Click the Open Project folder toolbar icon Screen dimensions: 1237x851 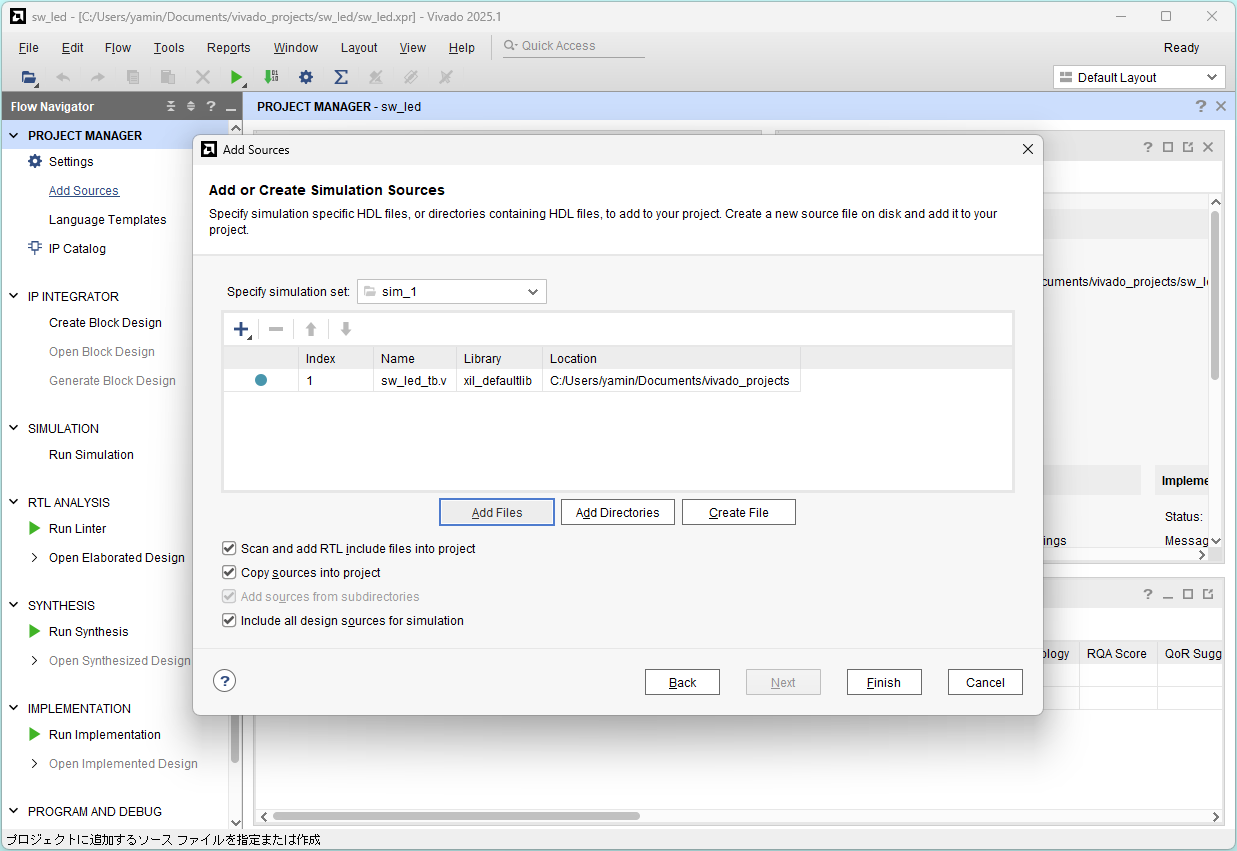click(29, 77)
